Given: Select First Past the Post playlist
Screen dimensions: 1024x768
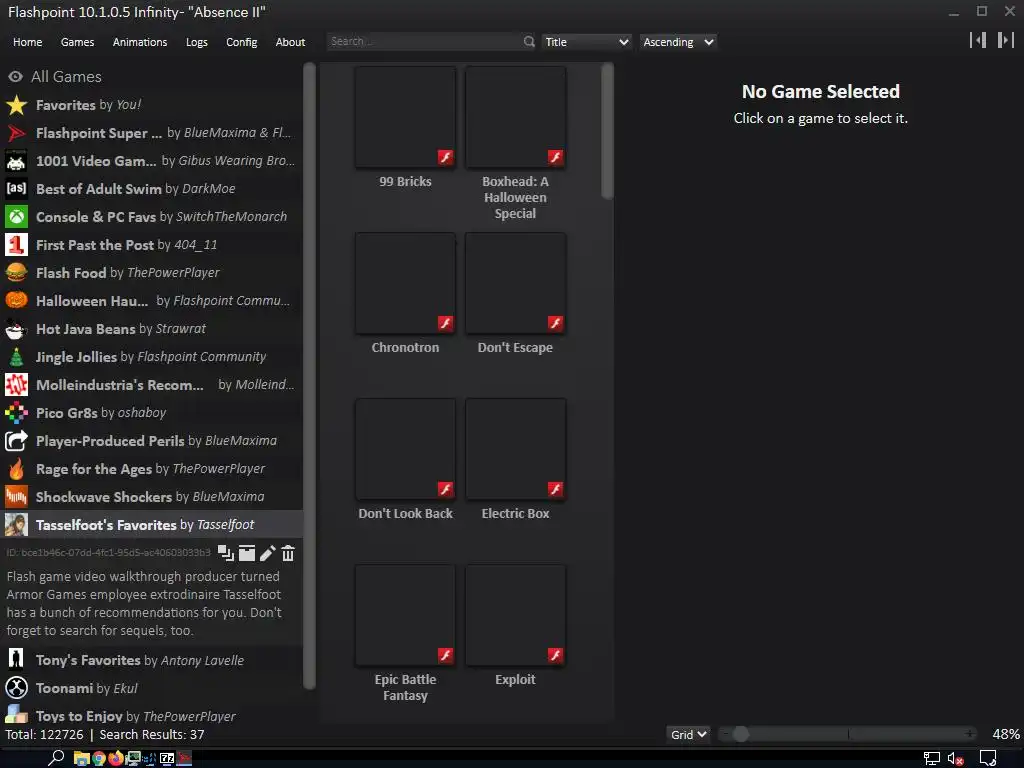Looking at the screenshot, I should click(x=152, y=245).
